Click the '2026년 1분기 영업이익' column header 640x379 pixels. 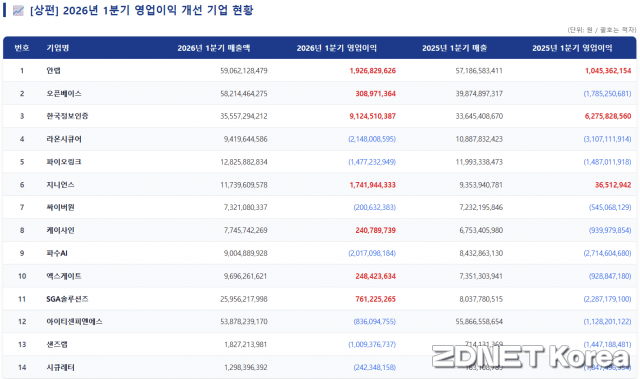coord(336,48)
